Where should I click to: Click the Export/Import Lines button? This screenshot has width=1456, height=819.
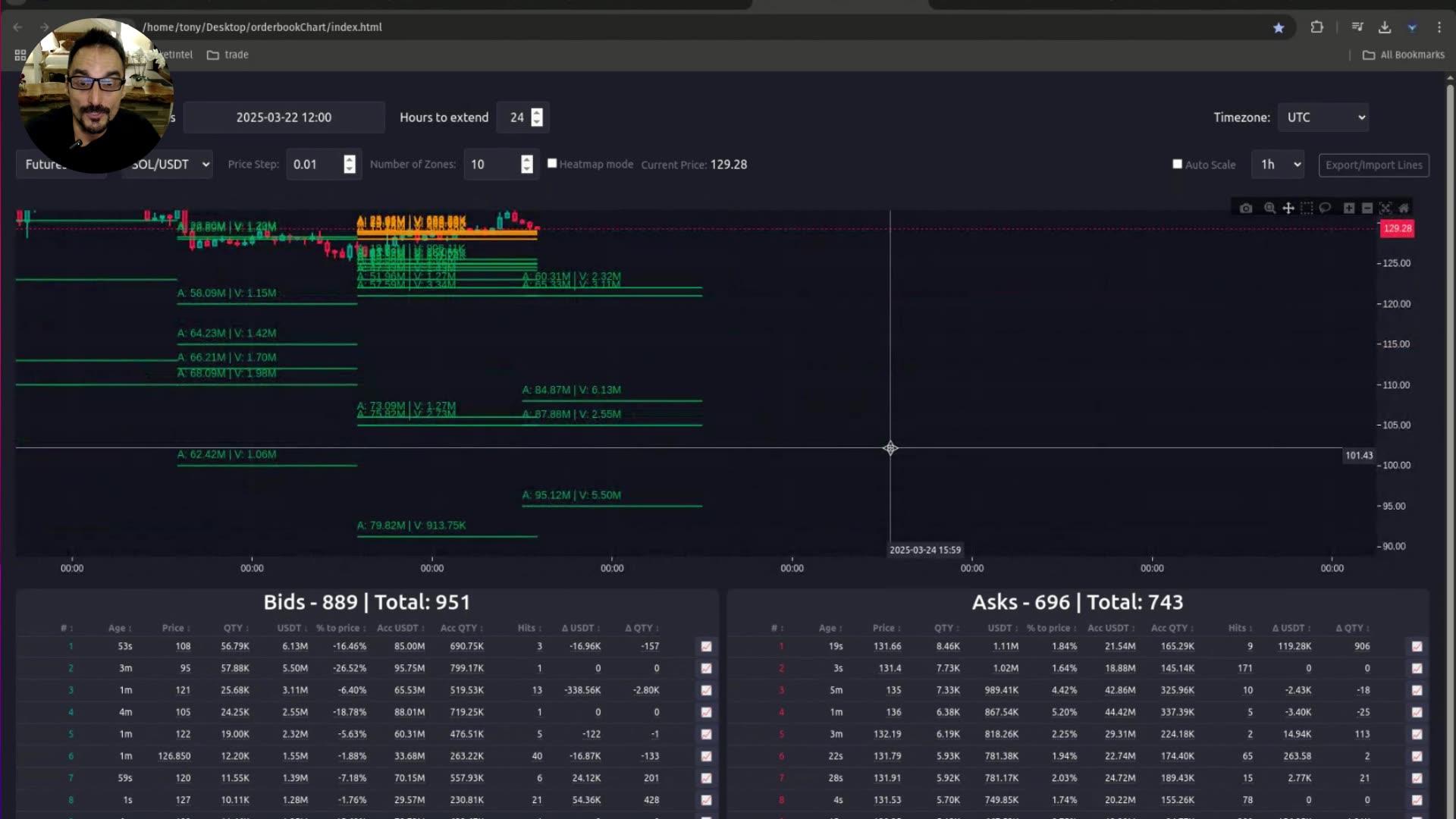[1373, 165]
